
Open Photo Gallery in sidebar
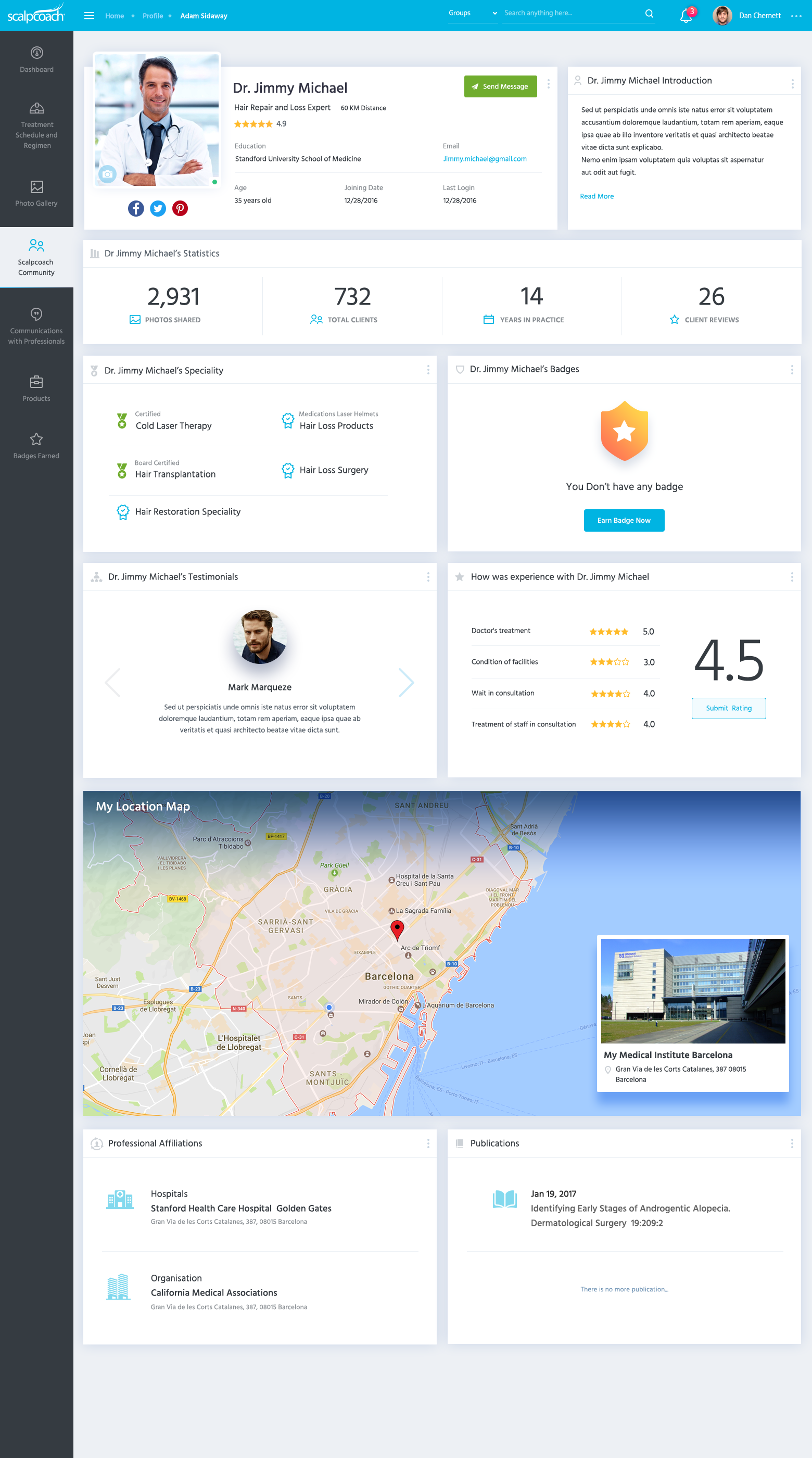(37, 194)
